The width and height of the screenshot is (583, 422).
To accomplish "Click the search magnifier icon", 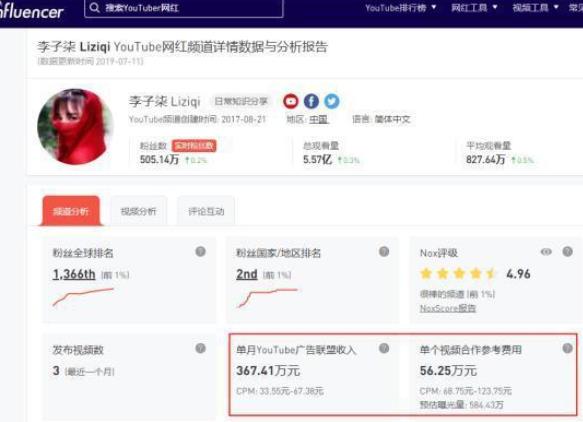I will [x=94, y=7].
